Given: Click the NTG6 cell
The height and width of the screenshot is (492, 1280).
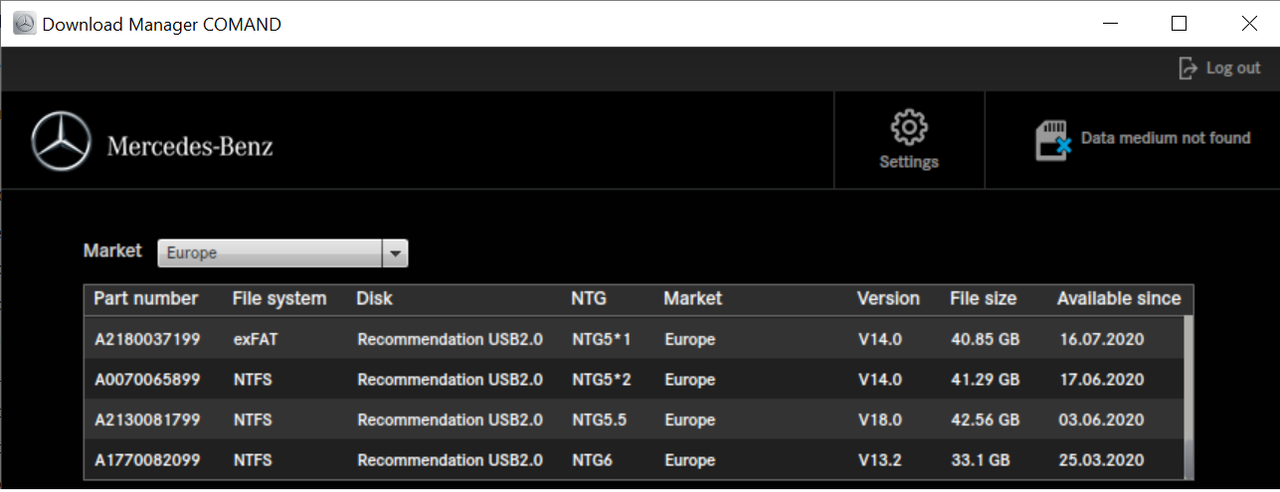Looking at the screenshot, I should [593, 460].
